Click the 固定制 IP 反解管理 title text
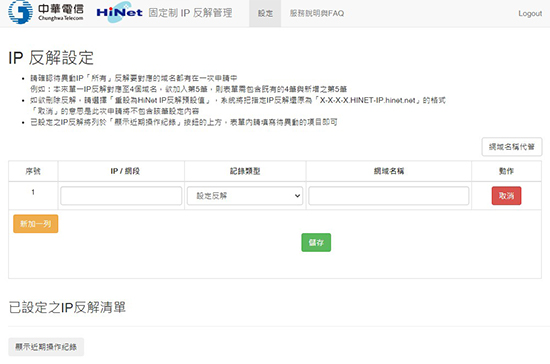Image resolution: width=550 pixels, height=364 pixels. pos(190,13)
